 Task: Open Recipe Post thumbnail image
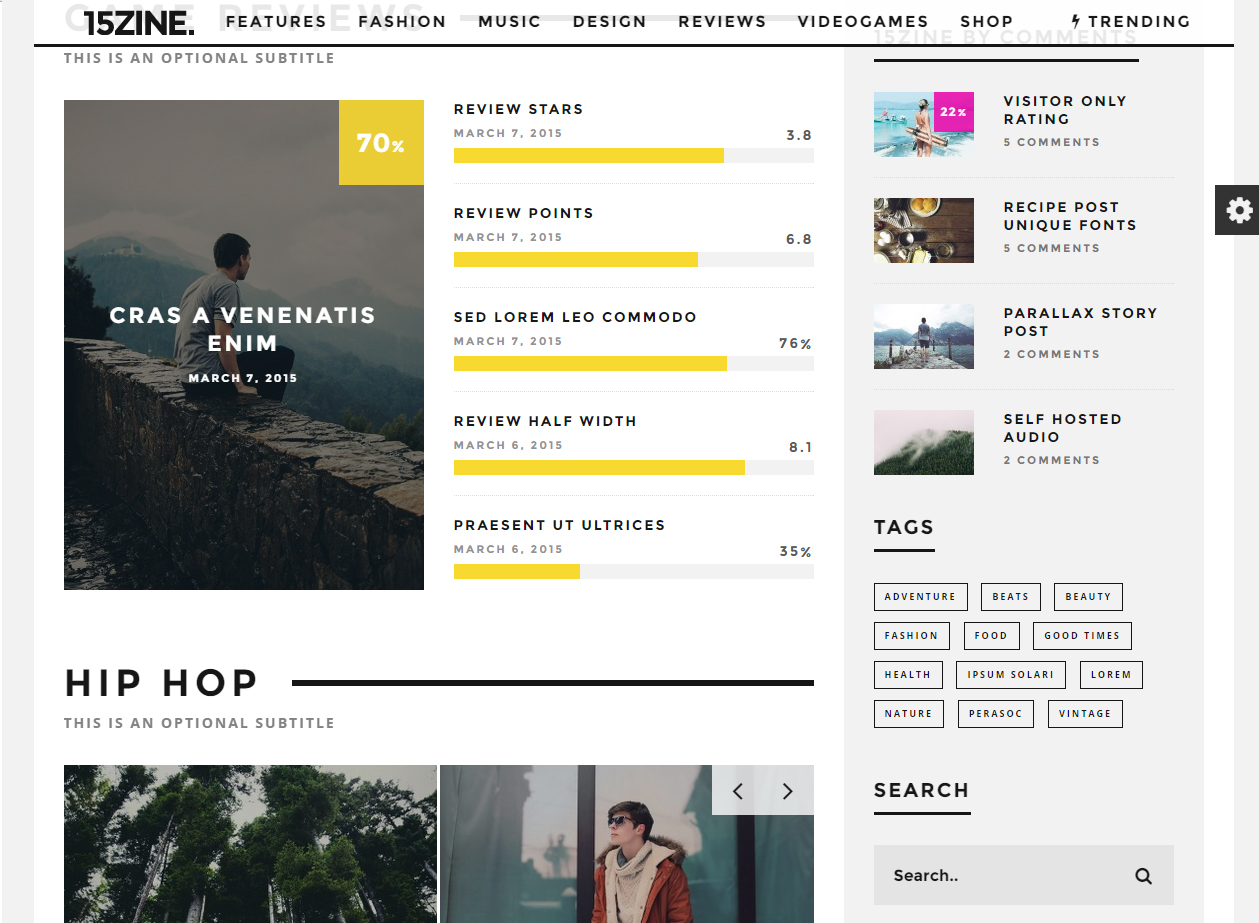(x=923, y=230)
